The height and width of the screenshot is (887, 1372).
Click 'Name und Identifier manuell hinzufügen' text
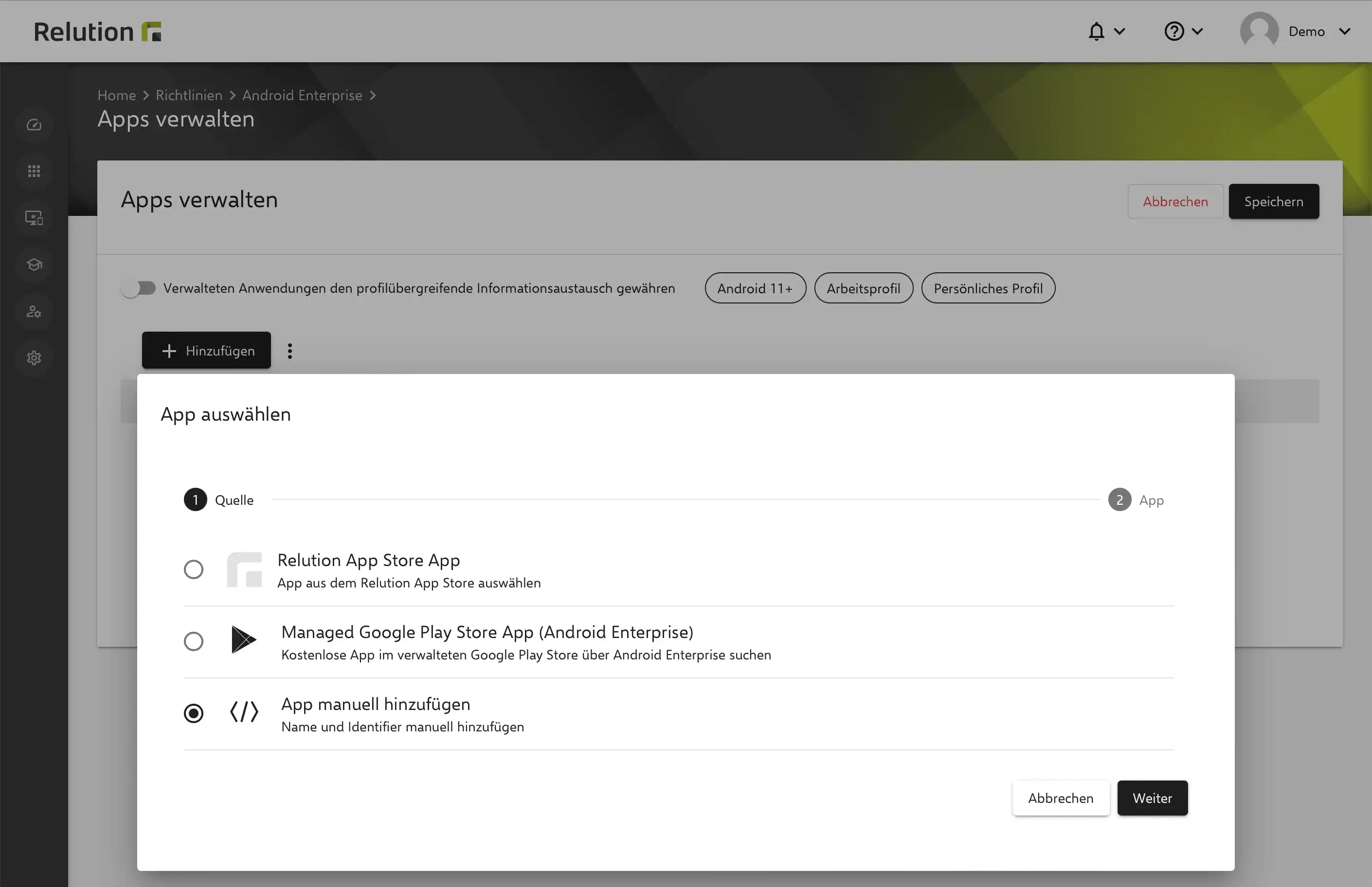pos(403,727)
